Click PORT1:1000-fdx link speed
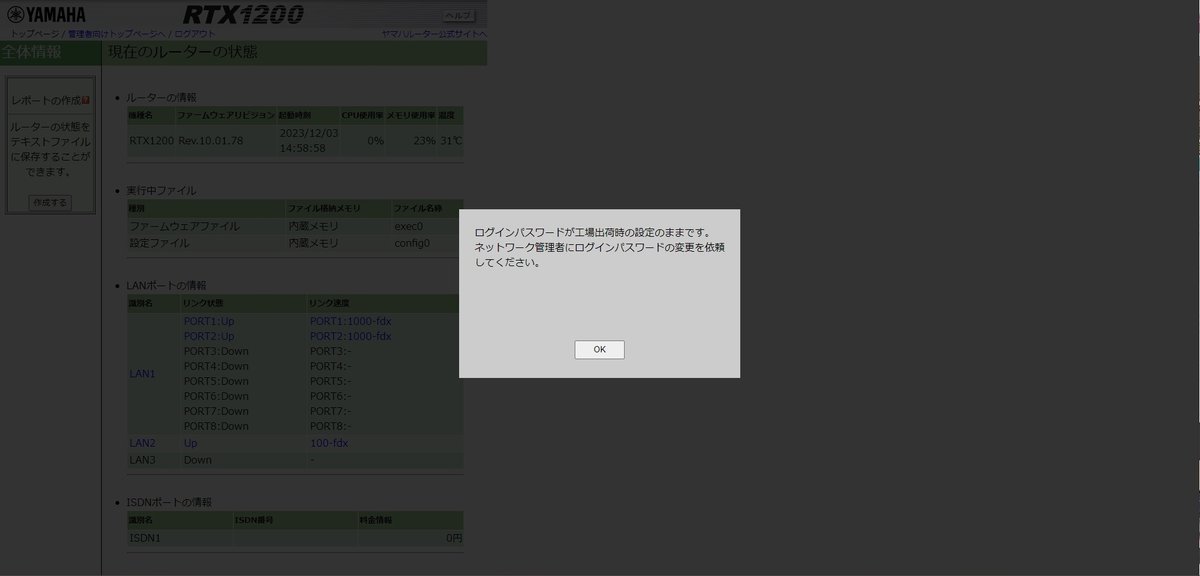This screenshot has height=576, width=1200. coord(351,322)
